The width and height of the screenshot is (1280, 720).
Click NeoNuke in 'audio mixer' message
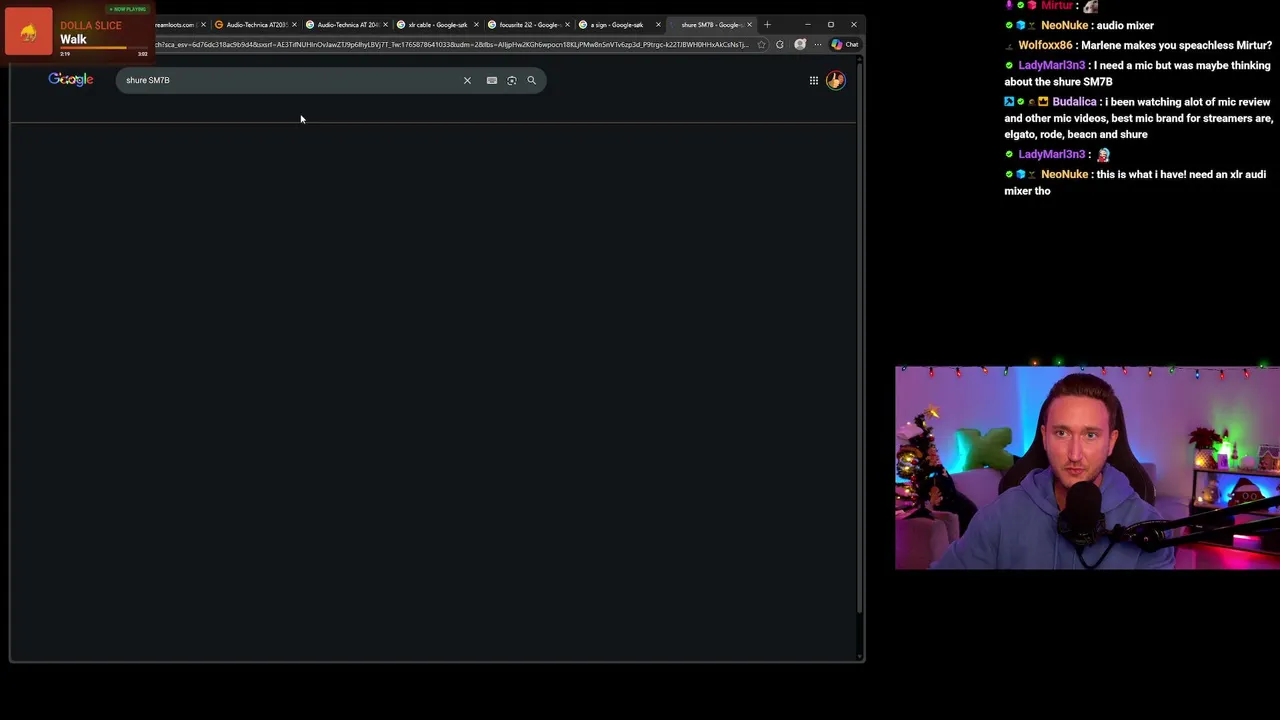pyautogui.click(x=1064, y=25)
